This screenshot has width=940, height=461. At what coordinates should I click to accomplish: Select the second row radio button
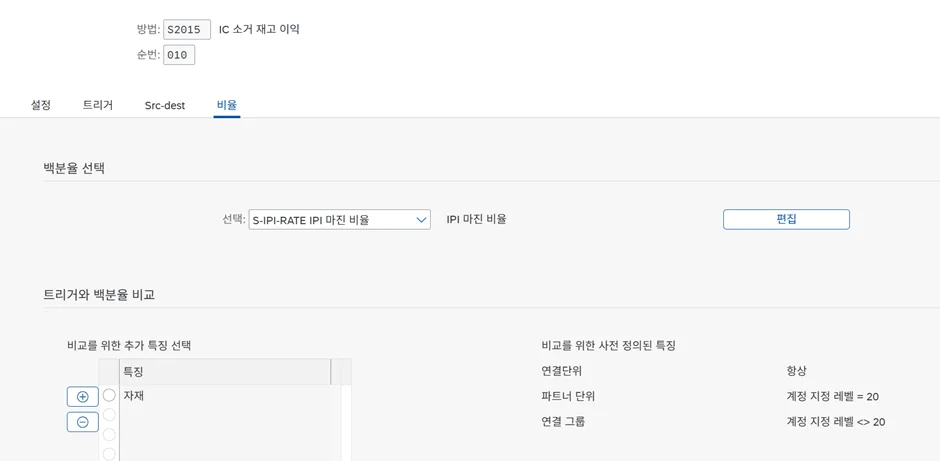109,415
